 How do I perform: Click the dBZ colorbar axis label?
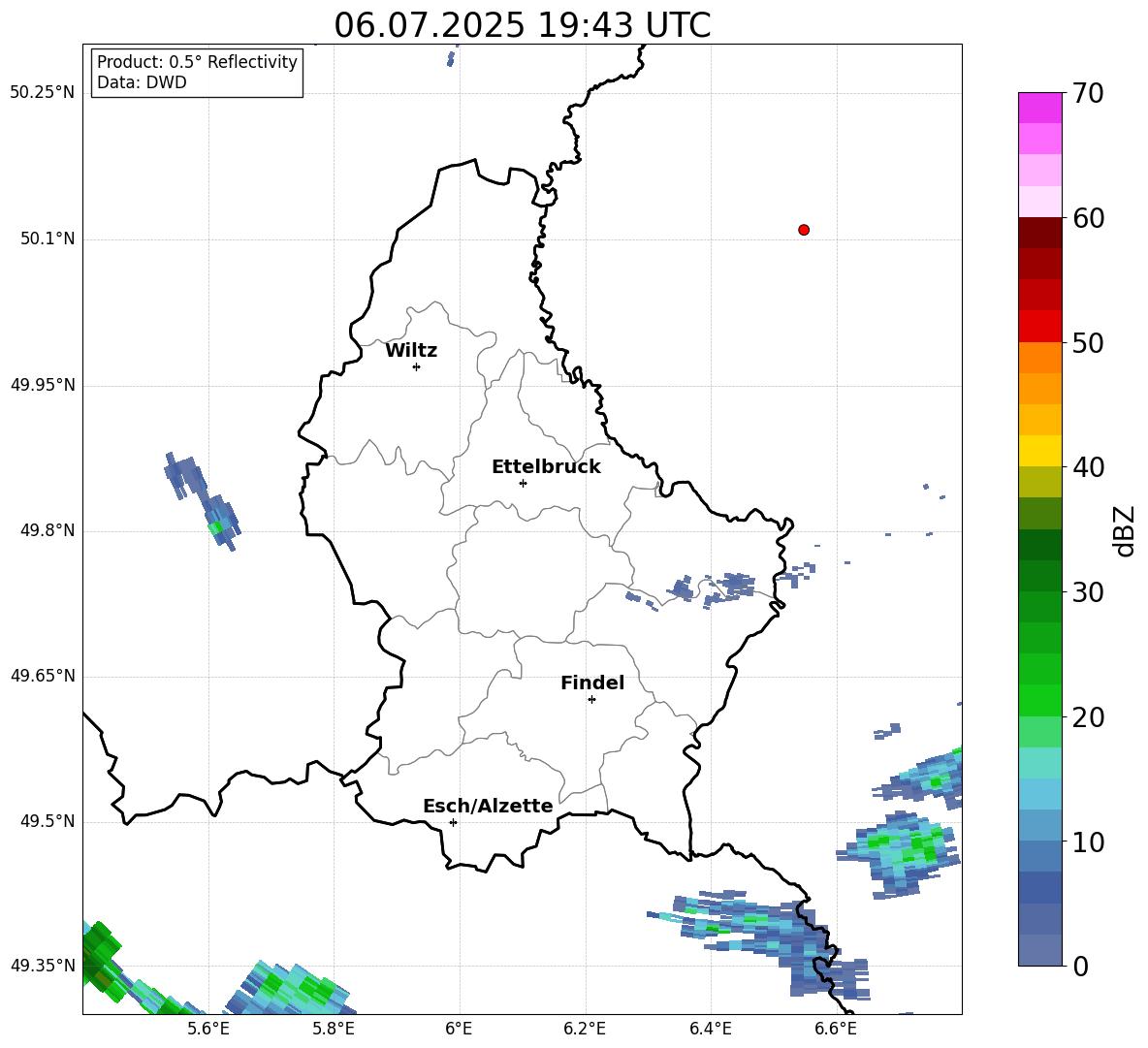pyautogui.click(x=1124, y=530)
